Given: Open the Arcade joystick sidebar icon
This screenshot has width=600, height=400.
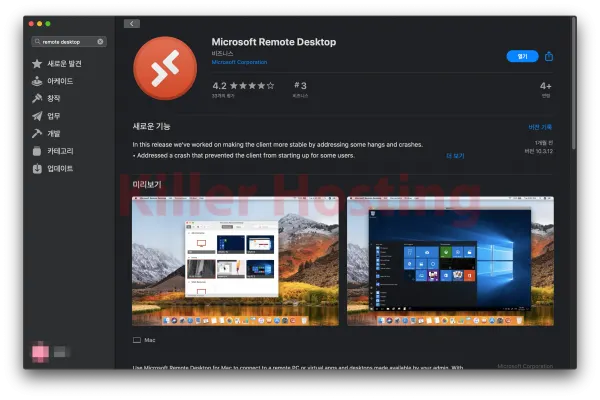Looking at the screenshot, I should pos(37,81).
